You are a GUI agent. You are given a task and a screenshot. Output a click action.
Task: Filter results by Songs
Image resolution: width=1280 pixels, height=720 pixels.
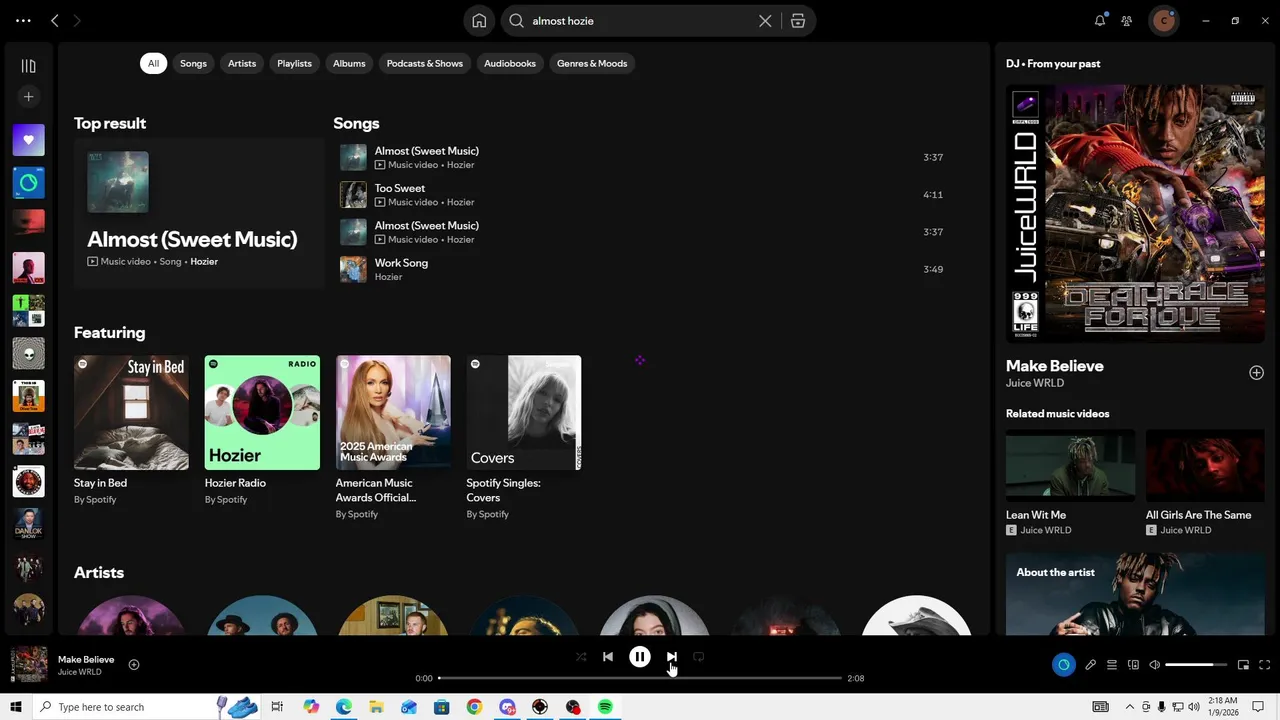pyautogui.click(x=193, y=63)
